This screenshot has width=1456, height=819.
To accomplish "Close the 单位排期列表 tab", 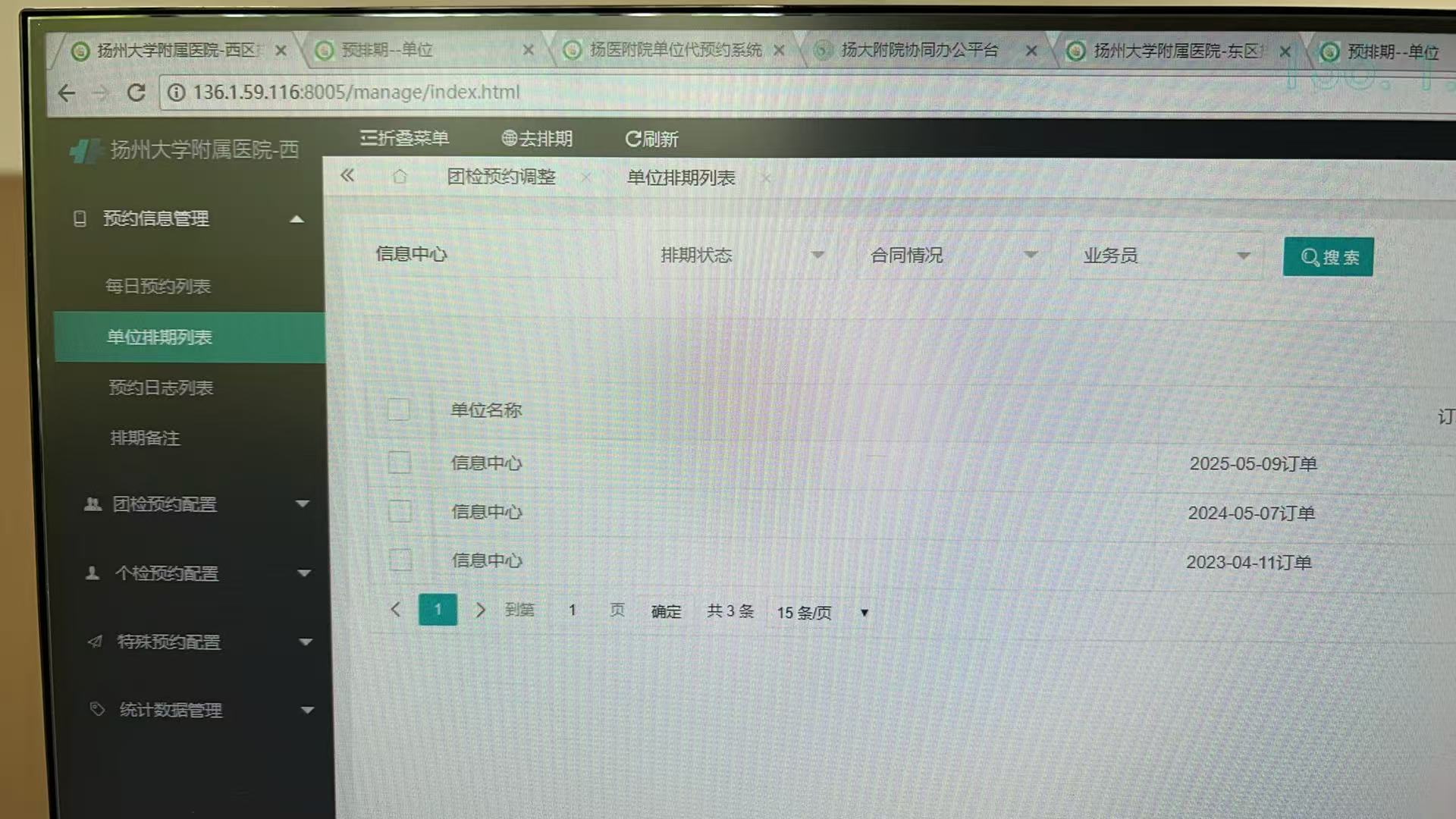I will click(x=766, y=178).
